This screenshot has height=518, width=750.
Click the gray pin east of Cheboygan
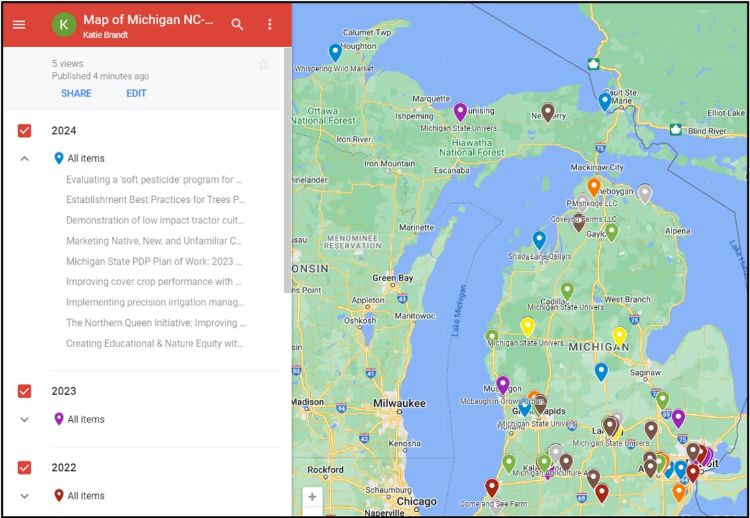(x=645, y=193)
